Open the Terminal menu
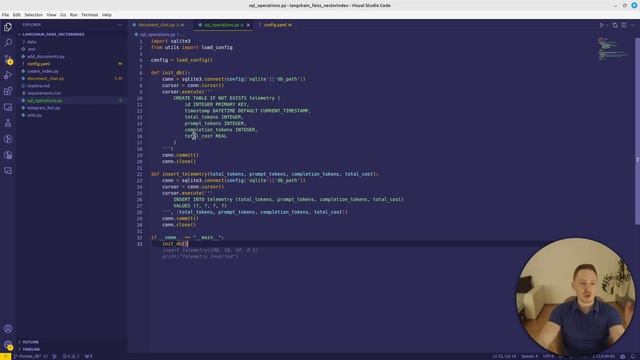 pos(89,15)
